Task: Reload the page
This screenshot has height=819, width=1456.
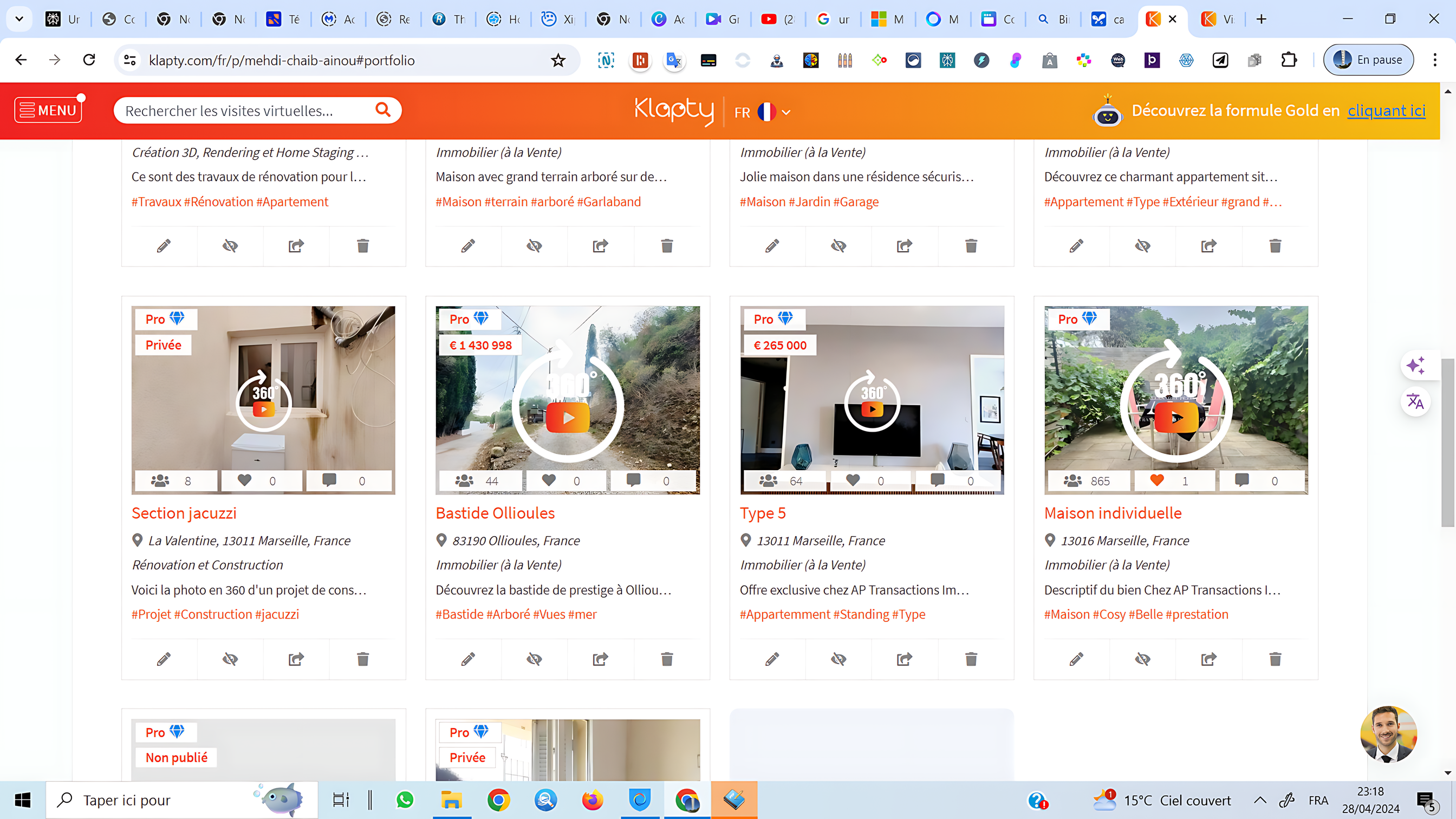Action: click(x=89, y=60)
